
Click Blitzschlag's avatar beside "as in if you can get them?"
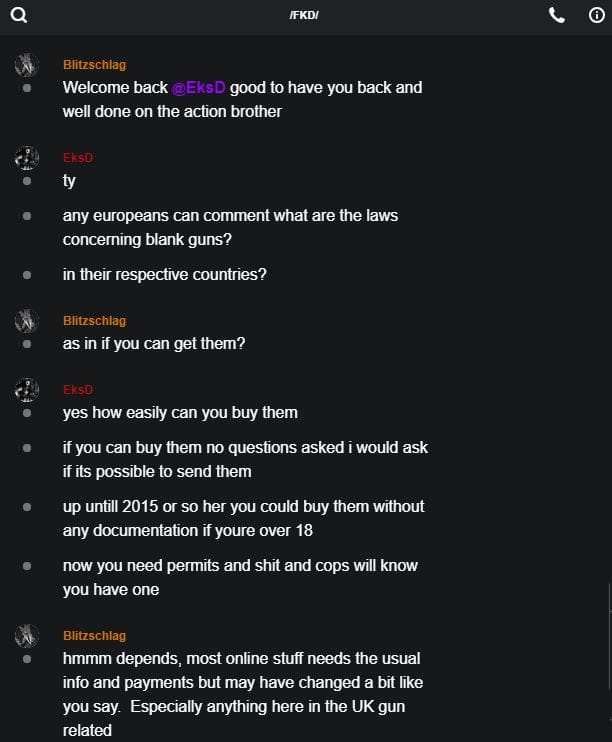[26, 321]
